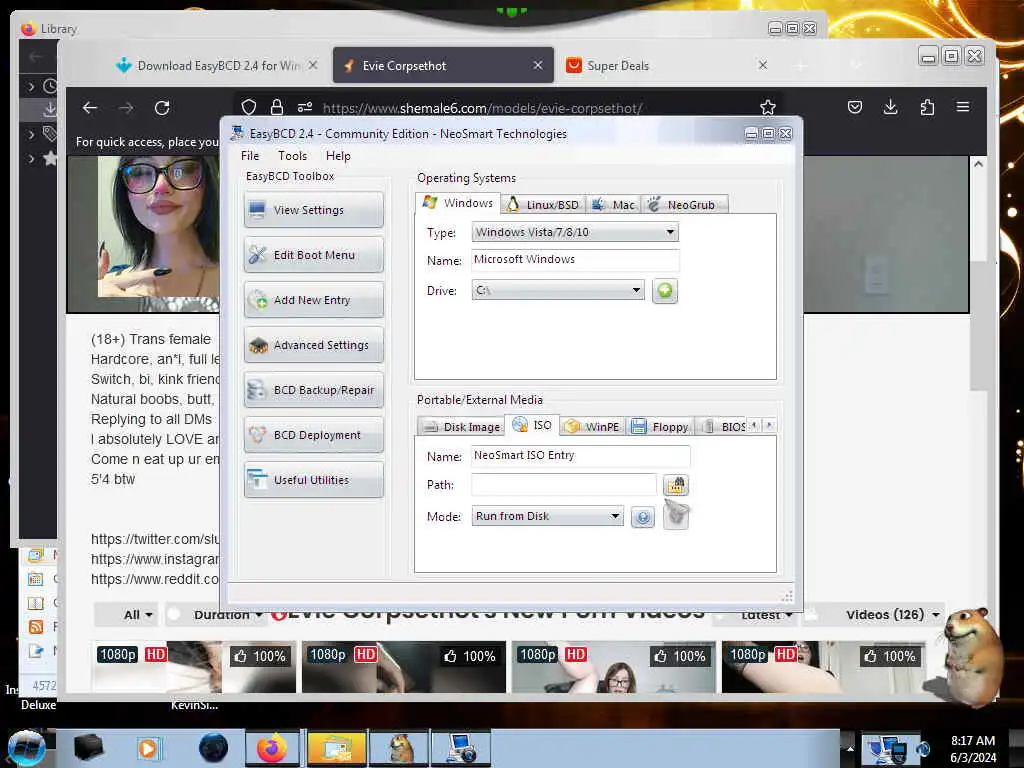1024x768 pixels.
Task: Open BCD Deployment section
Action: pos(313,435)
